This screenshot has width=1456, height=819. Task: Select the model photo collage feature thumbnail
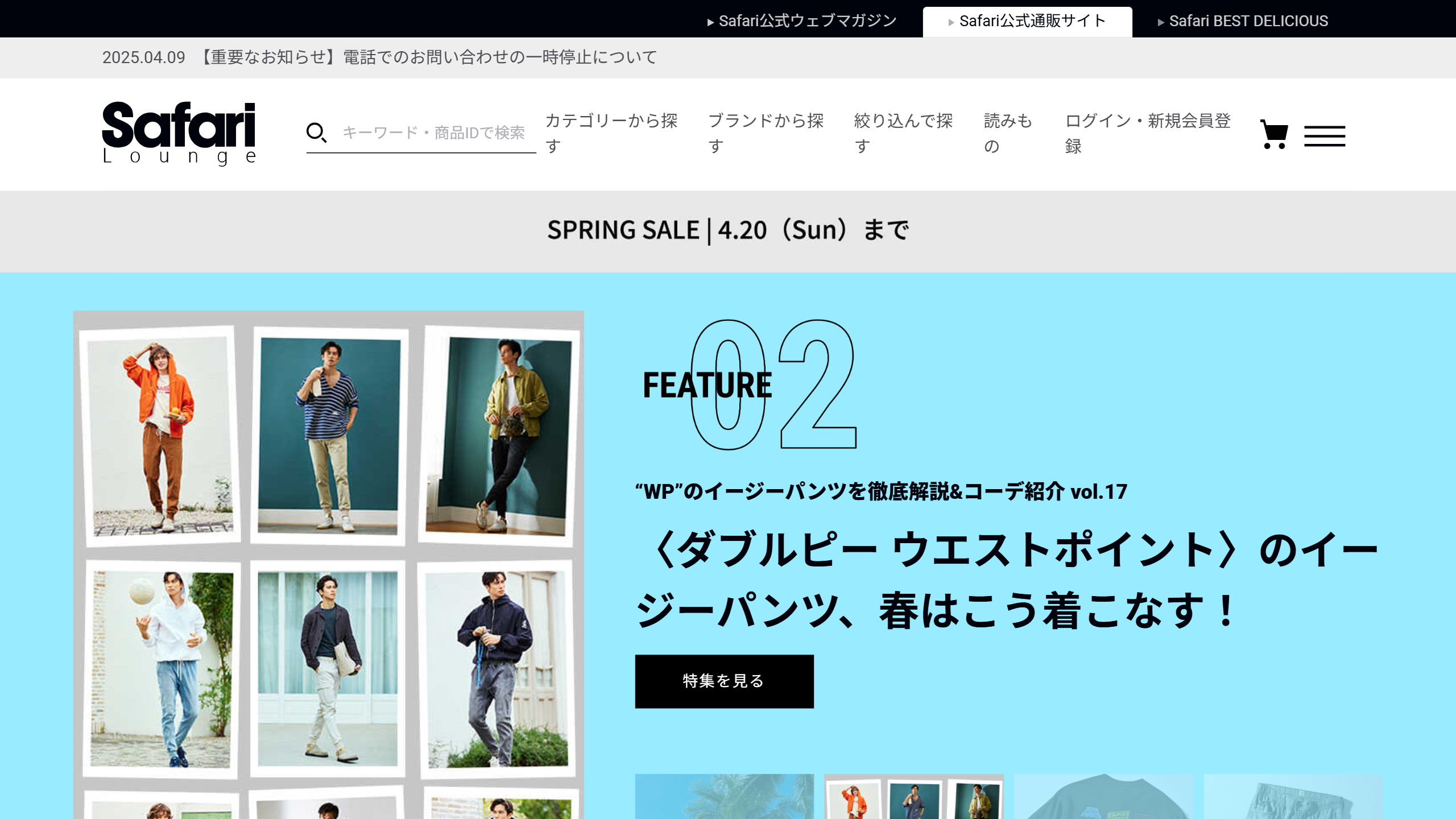click(x=914, y=796)
